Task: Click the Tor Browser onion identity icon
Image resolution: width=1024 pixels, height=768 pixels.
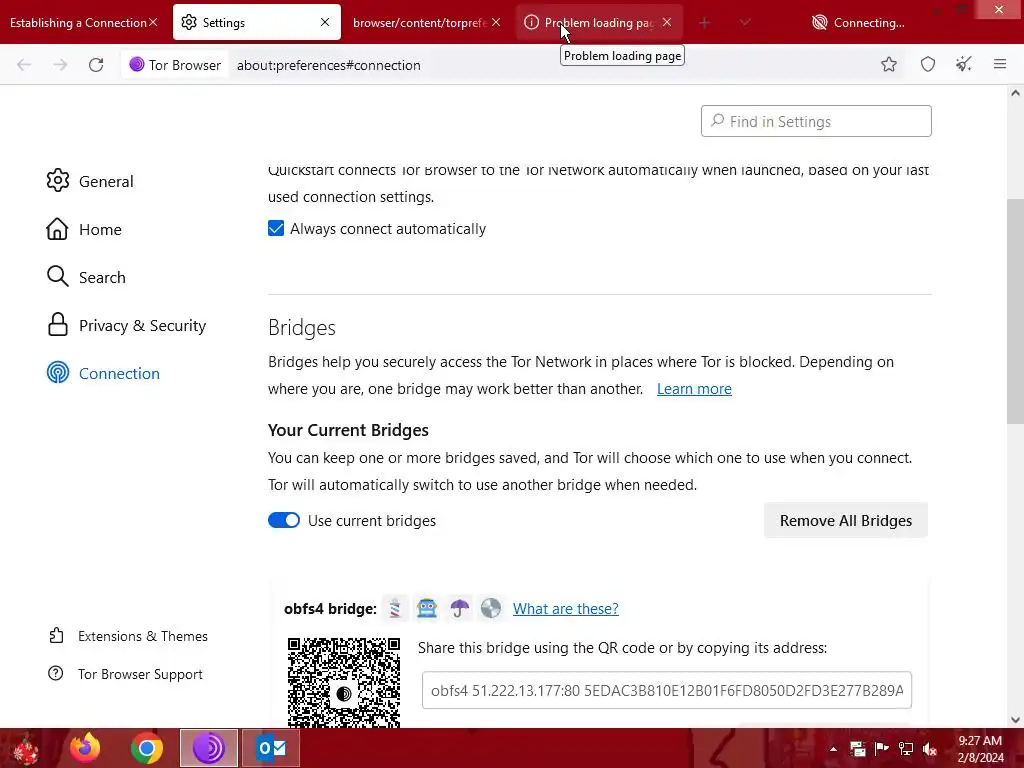Action: pyautogui.click(x=136, y=65)
